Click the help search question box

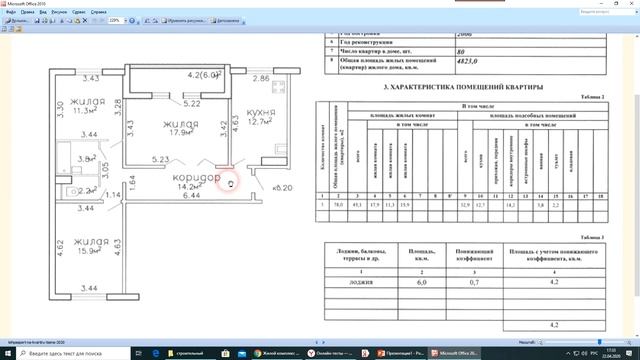pyautogui.click(x=607, y=12)
